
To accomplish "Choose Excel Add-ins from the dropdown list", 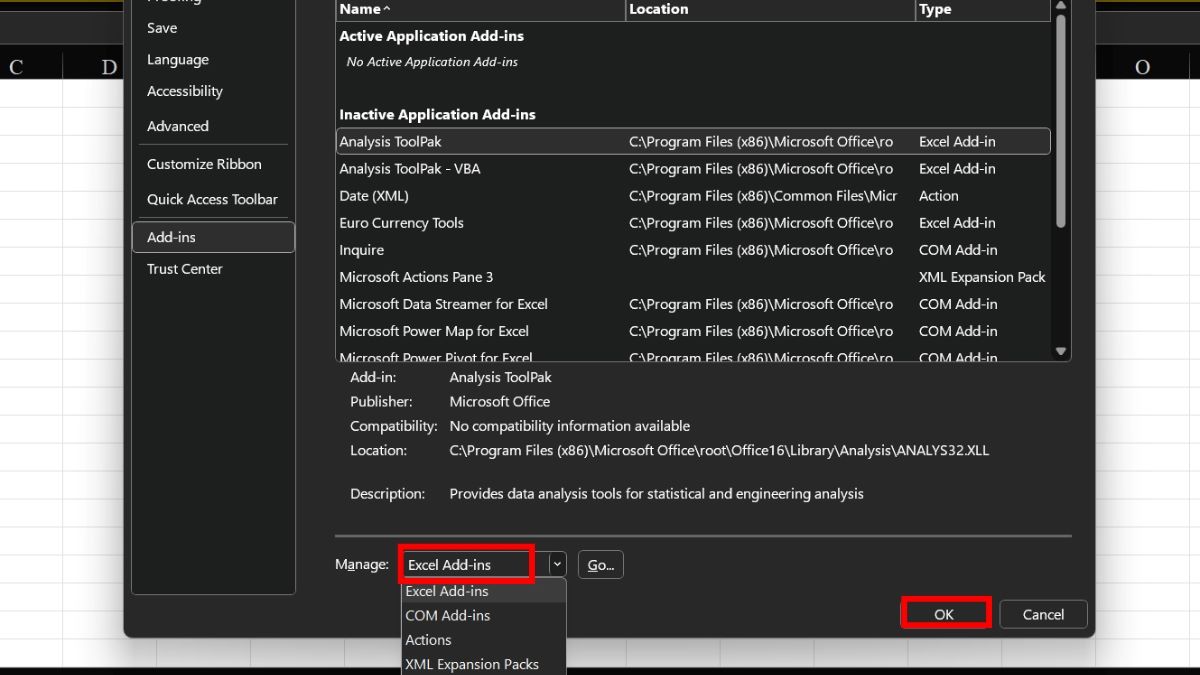I will coord(484,591).
